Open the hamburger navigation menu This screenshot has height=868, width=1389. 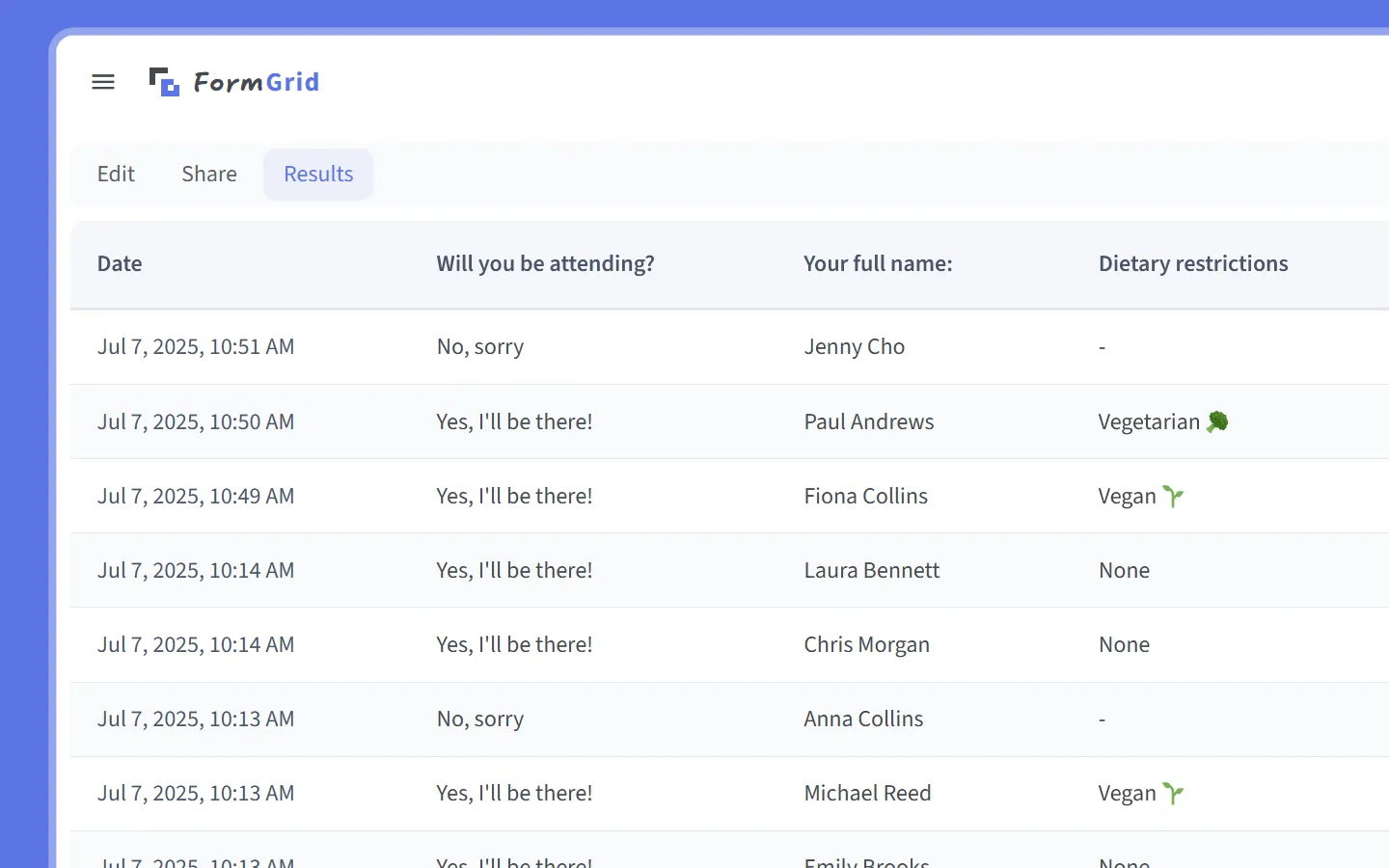point(103,82)
